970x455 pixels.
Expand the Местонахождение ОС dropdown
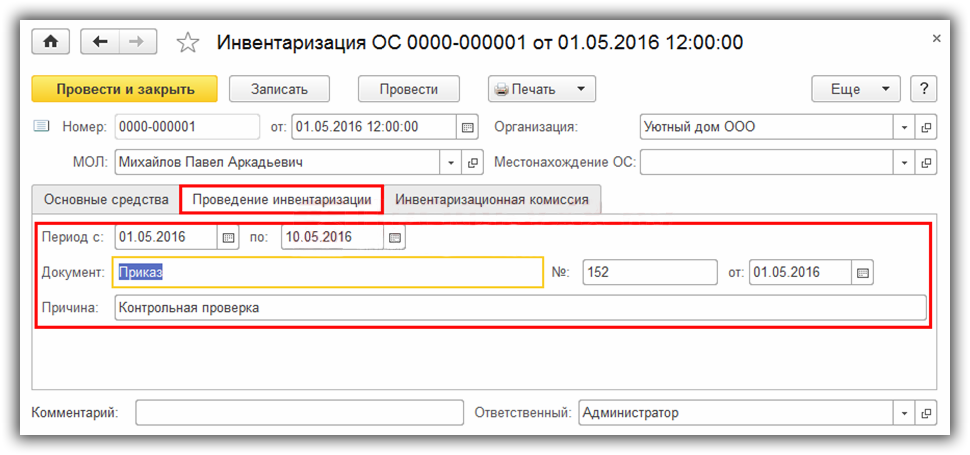coord(904,163)
